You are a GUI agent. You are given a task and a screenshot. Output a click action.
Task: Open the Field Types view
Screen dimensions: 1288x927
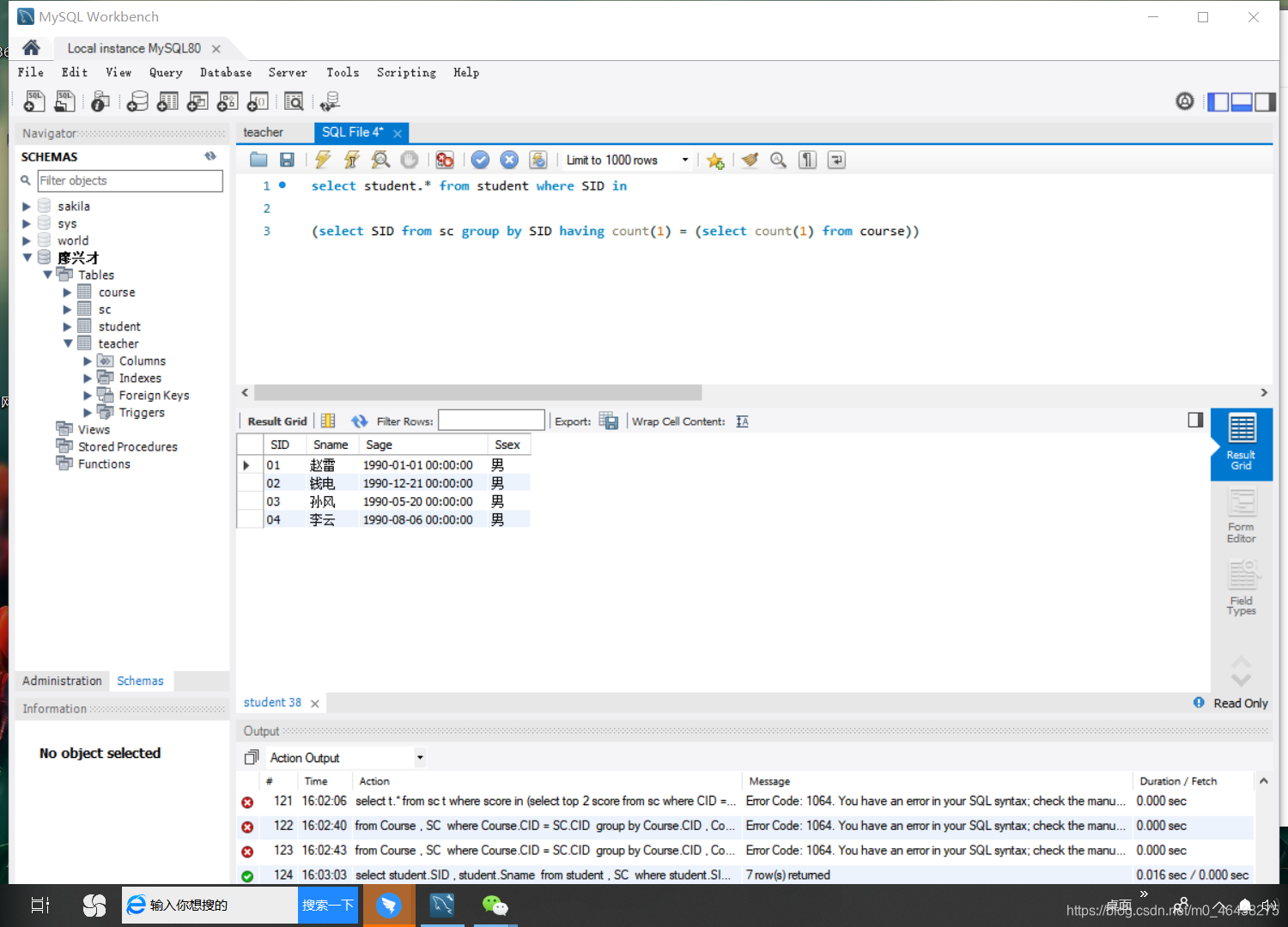1242,588
